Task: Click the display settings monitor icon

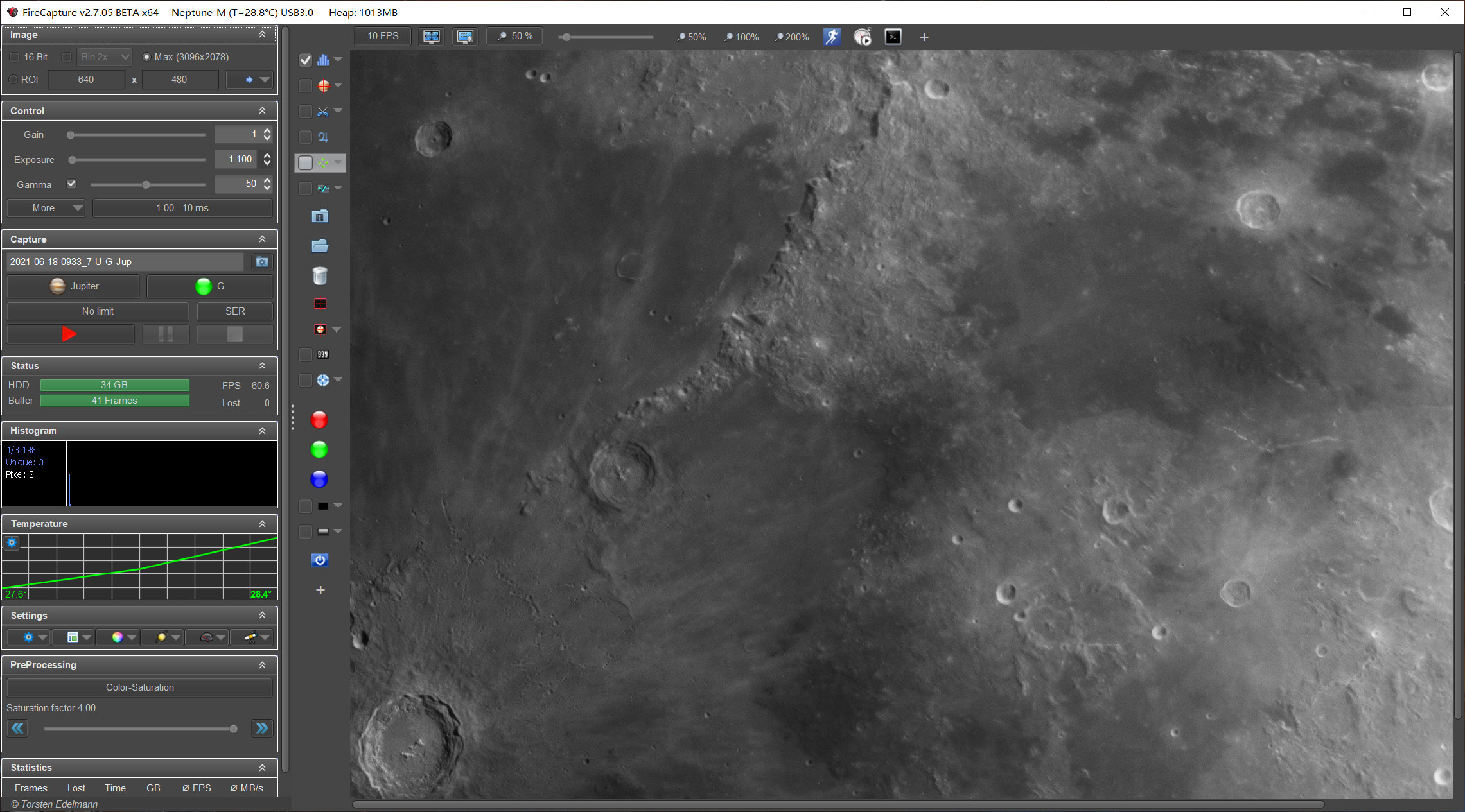Action: click(x=465, y=37)
